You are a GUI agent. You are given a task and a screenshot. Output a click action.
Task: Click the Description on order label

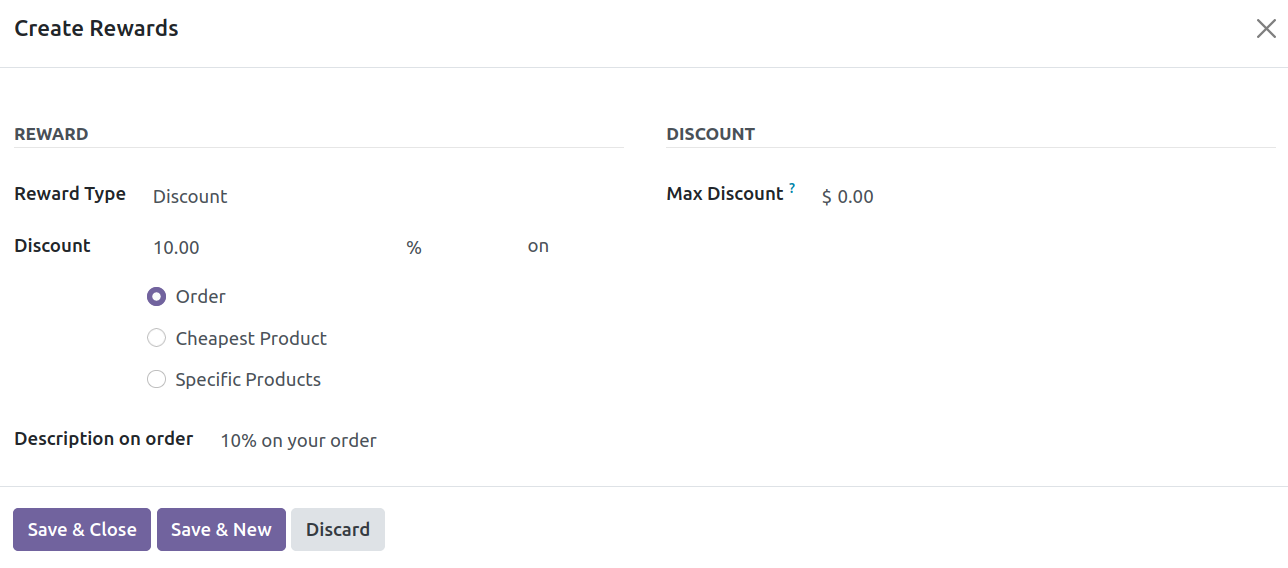[104, 439]
